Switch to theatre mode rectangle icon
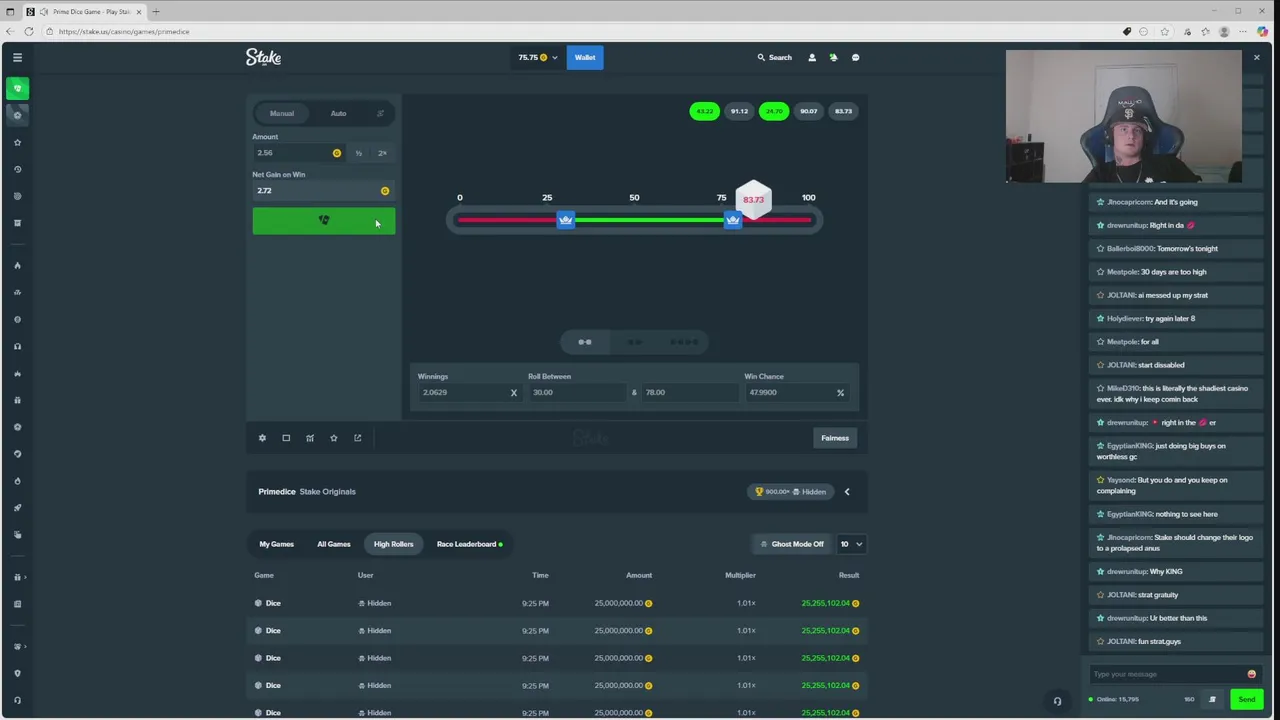The height and width of the screenshot is (720, 1280). 286,438
